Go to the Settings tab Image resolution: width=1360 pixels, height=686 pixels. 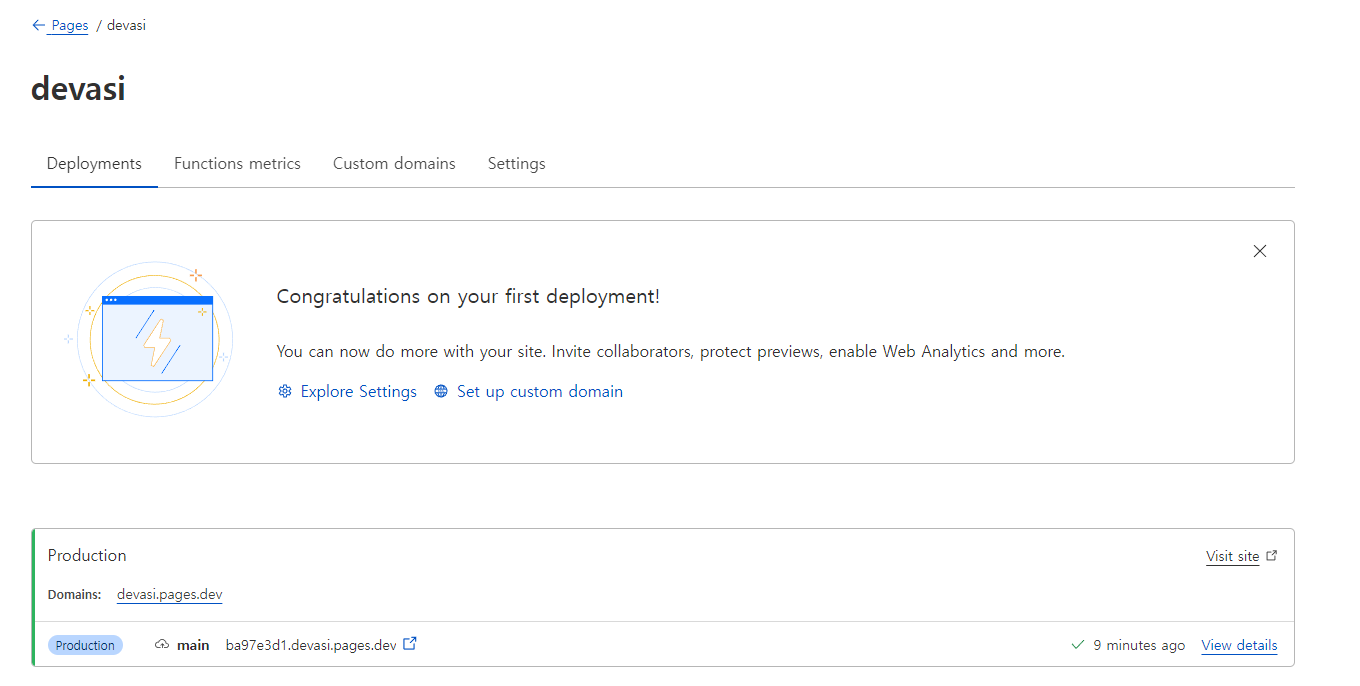(x=516, y=163)
